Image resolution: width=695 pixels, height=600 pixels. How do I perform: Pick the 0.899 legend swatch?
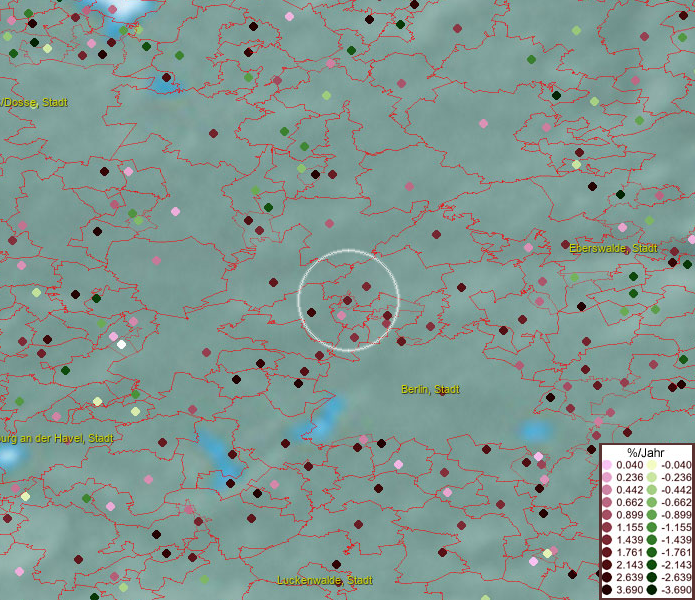click(x=607, y=515)
